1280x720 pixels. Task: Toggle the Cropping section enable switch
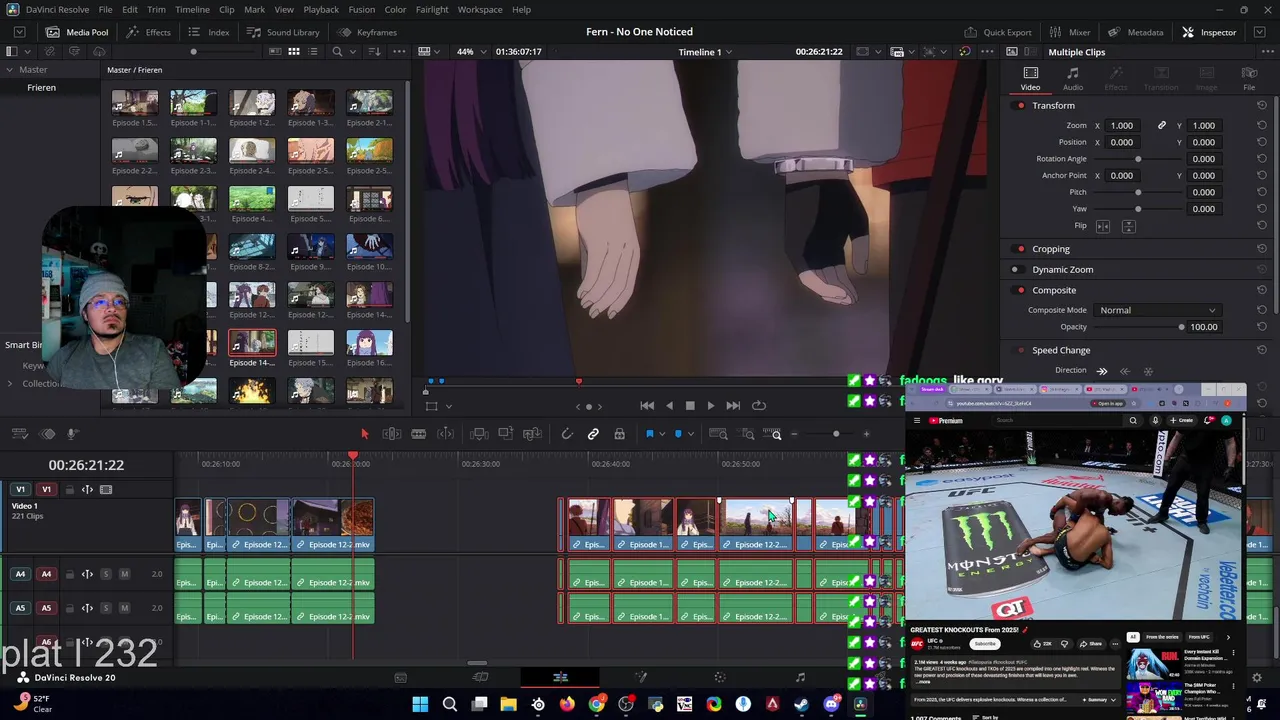1020,249
